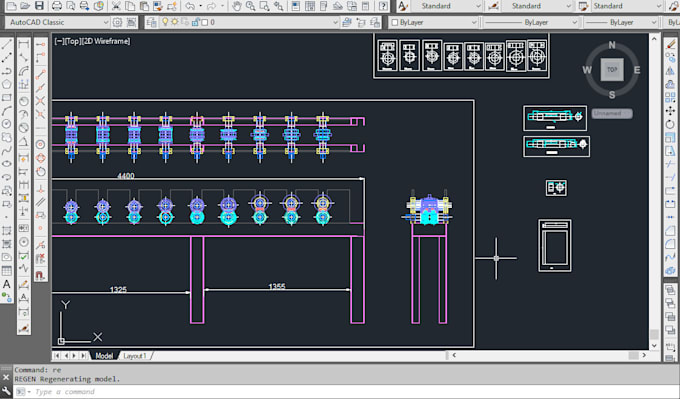Select the Rotate tool in Modify toolbar
This screenshot has width=680, height=399.
tap(670, 124)
